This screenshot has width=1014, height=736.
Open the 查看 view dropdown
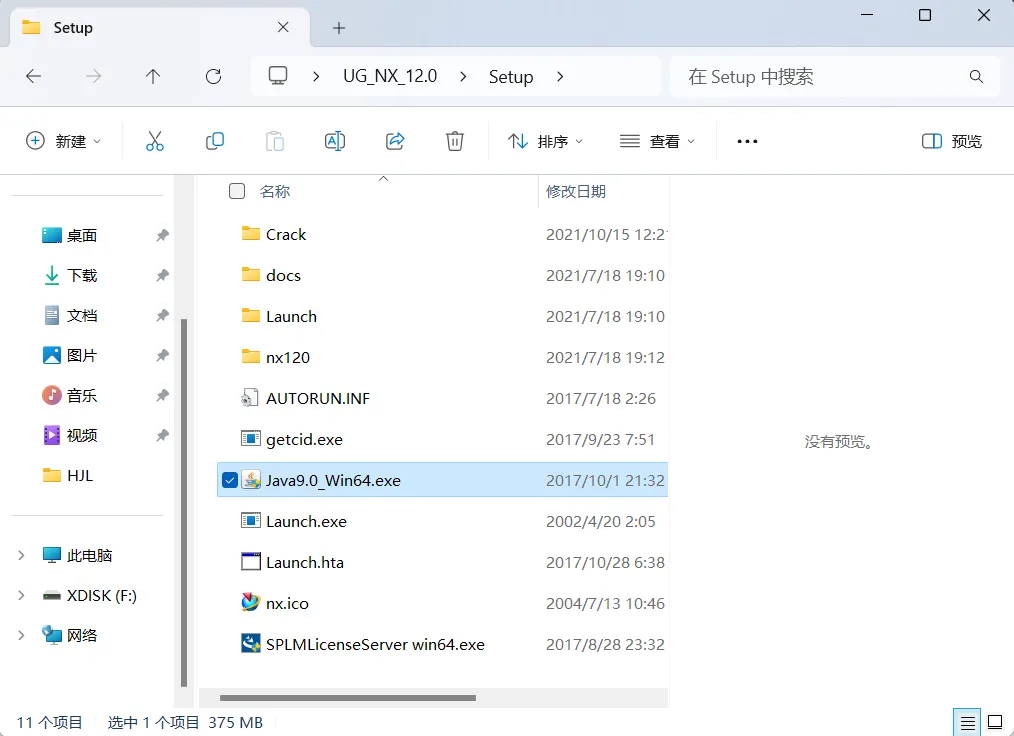(657, 141)
